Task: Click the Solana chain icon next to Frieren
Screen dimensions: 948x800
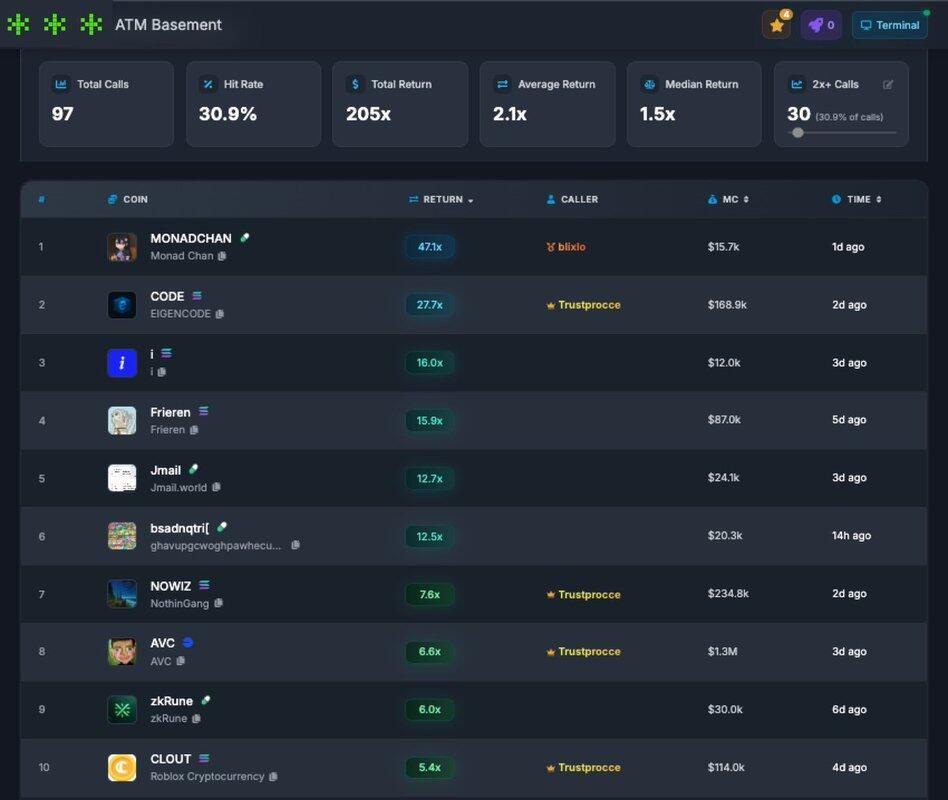Action: pos(204,411)
